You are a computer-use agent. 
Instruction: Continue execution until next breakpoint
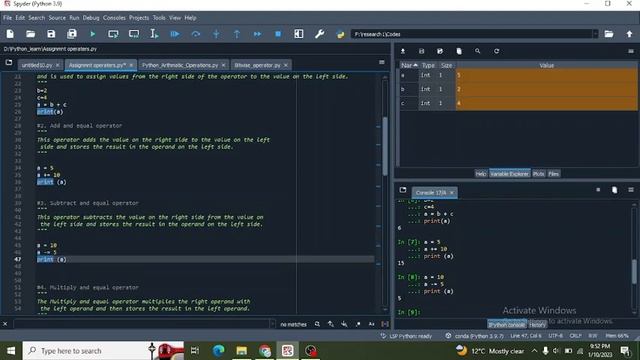(258, 34)
